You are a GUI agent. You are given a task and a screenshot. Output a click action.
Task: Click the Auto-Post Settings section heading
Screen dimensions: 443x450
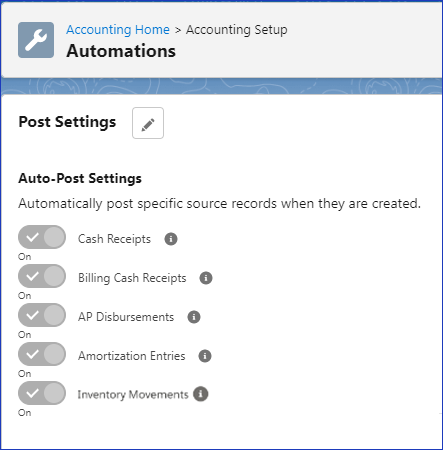tap(80, 178)
